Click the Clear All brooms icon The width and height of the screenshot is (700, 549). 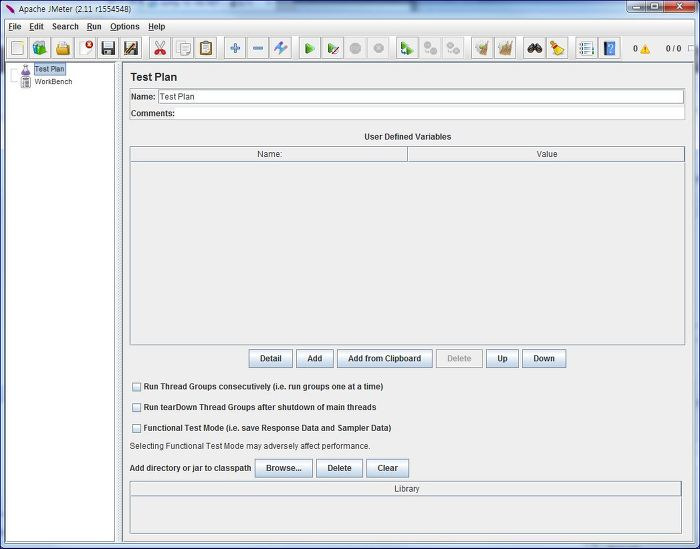[505, 48]
